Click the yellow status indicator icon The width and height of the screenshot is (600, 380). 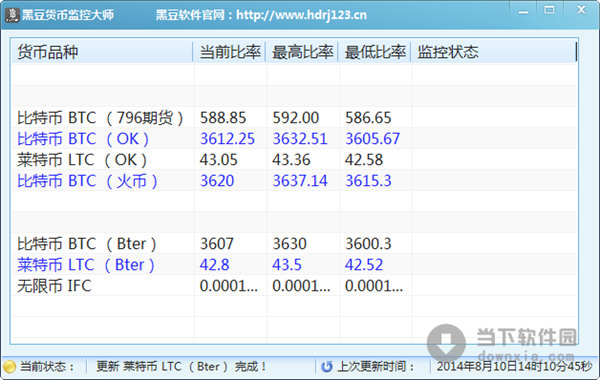click(9, 367)
